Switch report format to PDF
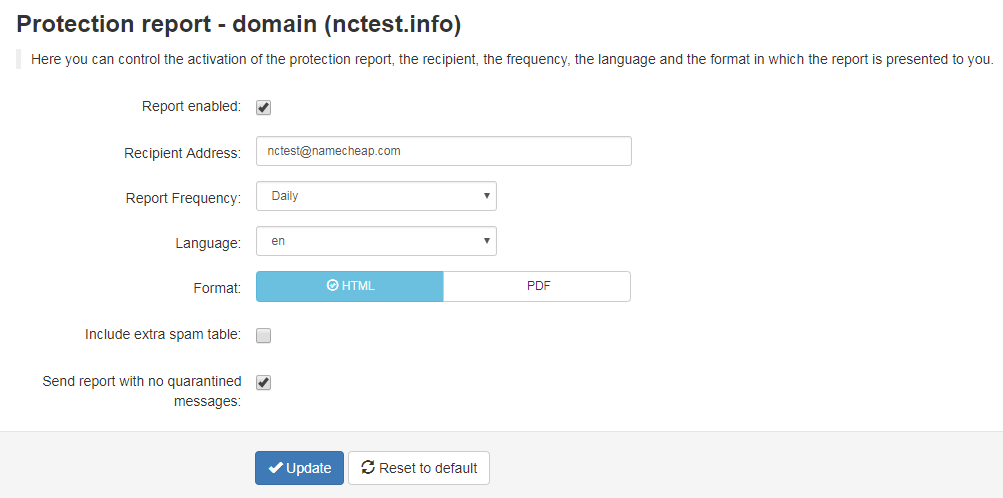Image resolution: width=1003 pixels, height=498 pixels. point(537,286)
